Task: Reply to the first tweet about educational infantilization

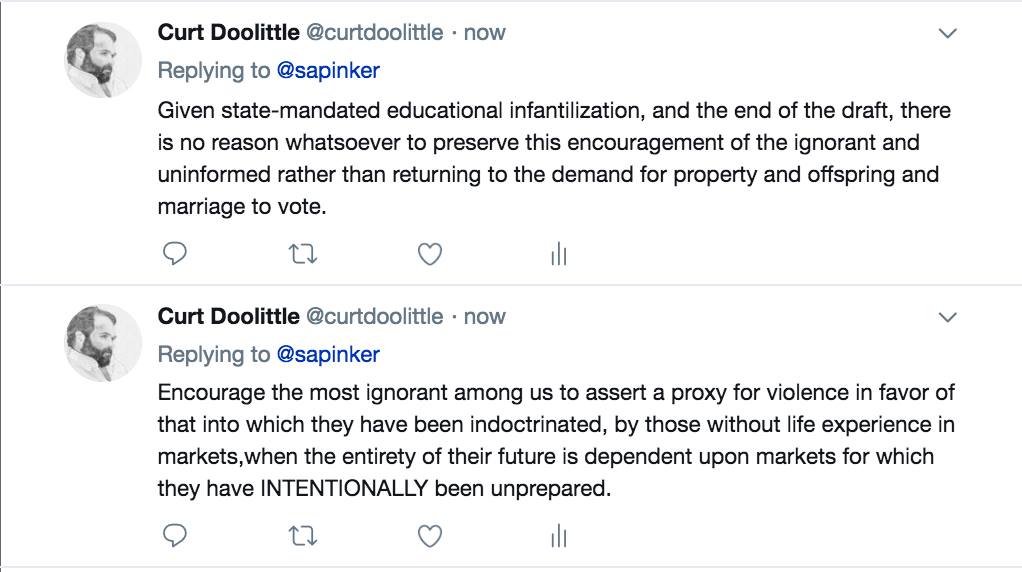Action: pyautogui.click(x=175, y=254)
